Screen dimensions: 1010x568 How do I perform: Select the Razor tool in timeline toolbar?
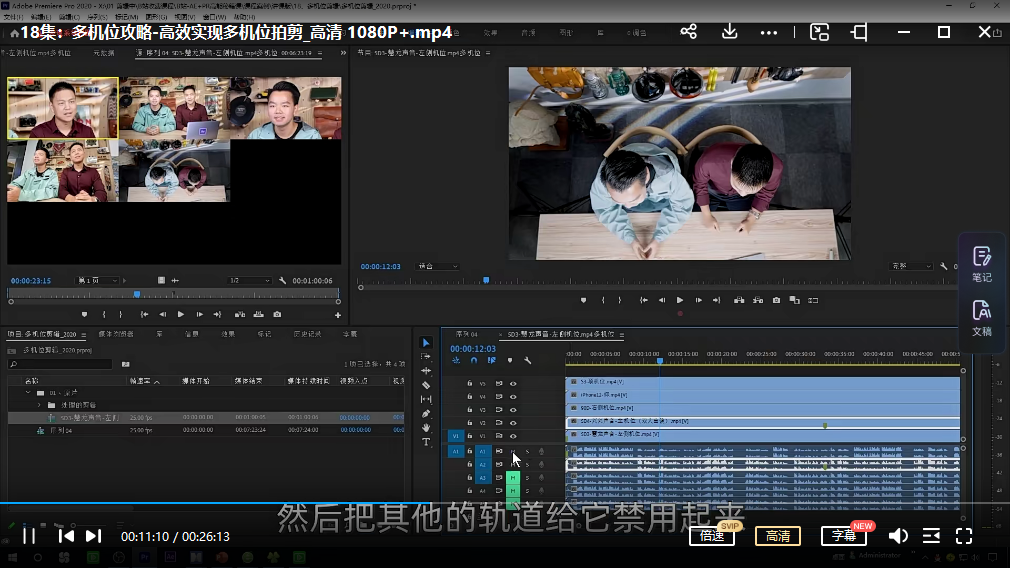pyautogui.click(x=426, y=385)
